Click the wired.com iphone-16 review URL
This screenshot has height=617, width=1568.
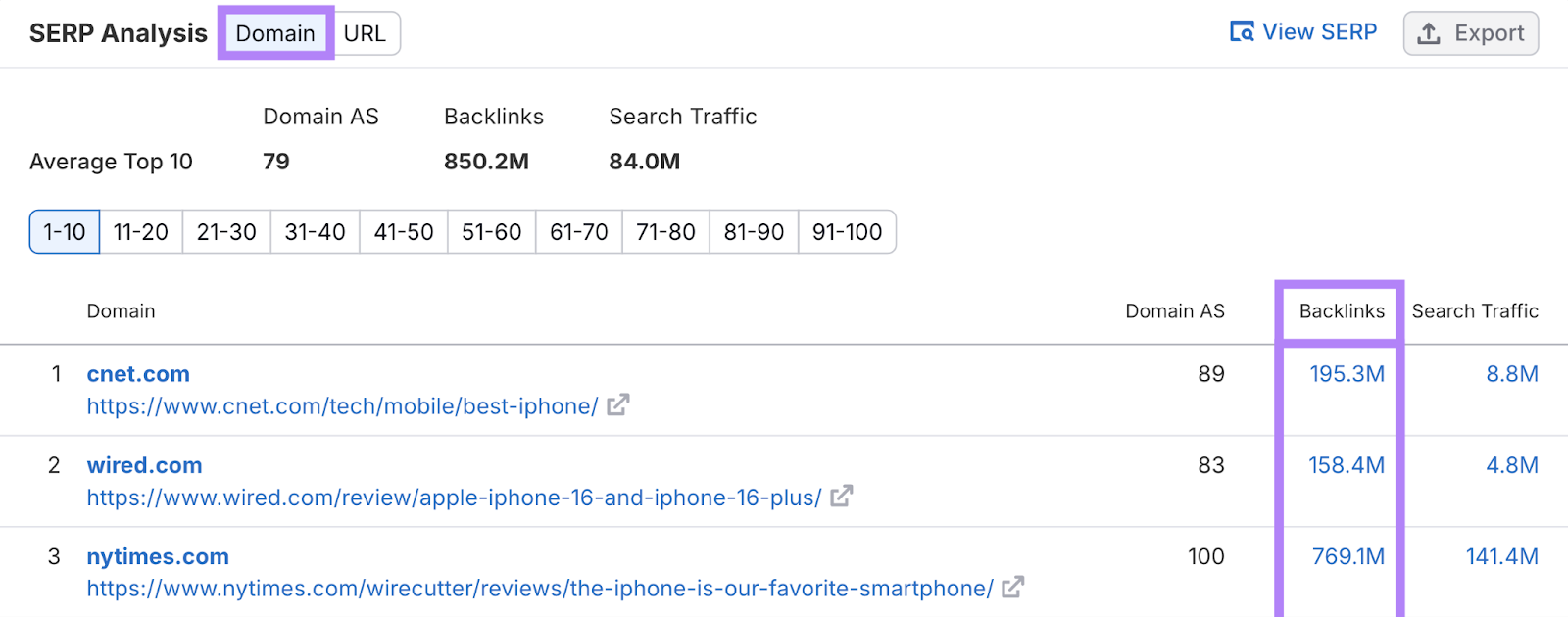point(454,498)
